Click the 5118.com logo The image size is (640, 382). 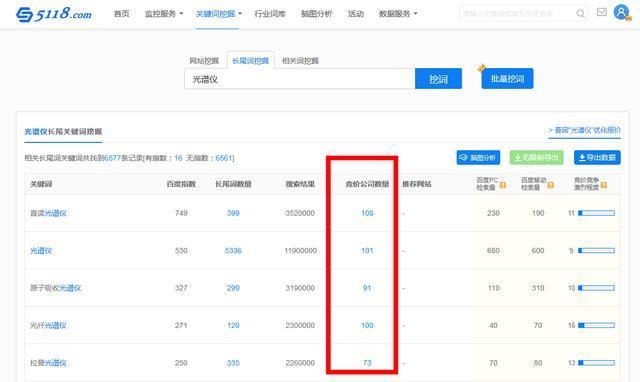[x=54, y=14]
